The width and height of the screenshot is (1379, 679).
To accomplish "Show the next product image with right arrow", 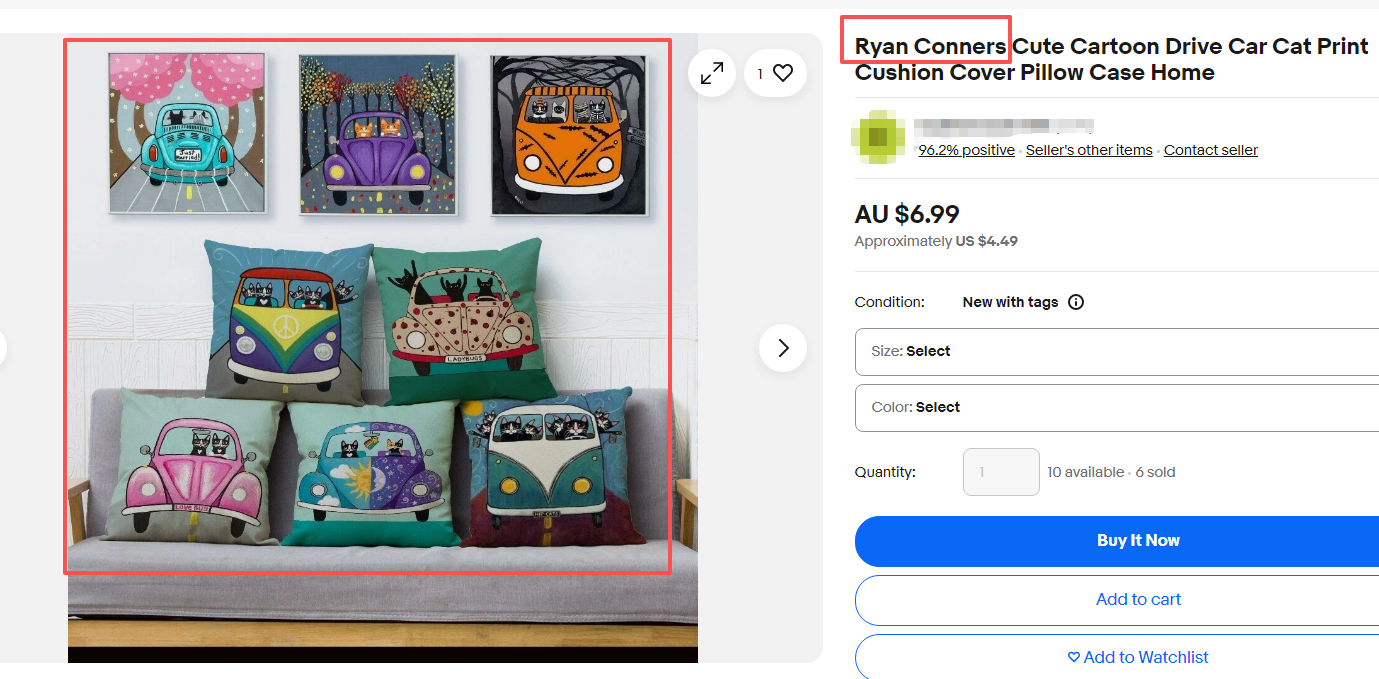I will [x=783, y=348].
